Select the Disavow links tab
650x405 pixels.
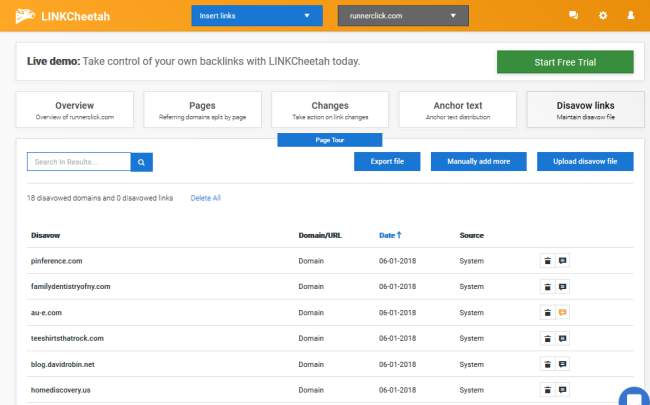click(585, 110)
